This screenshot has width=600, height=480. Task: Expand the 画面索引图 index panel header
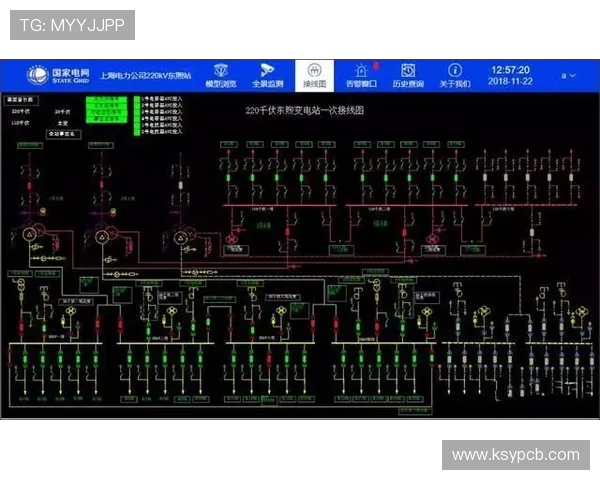20,100
